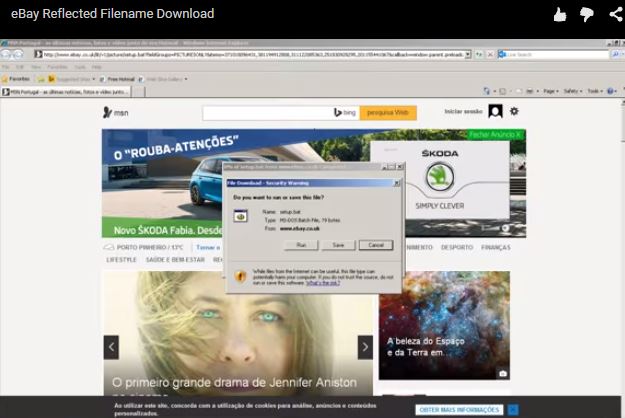Advance to next carousel slide arrow
625x418 pixels.
tap(366, 347)
